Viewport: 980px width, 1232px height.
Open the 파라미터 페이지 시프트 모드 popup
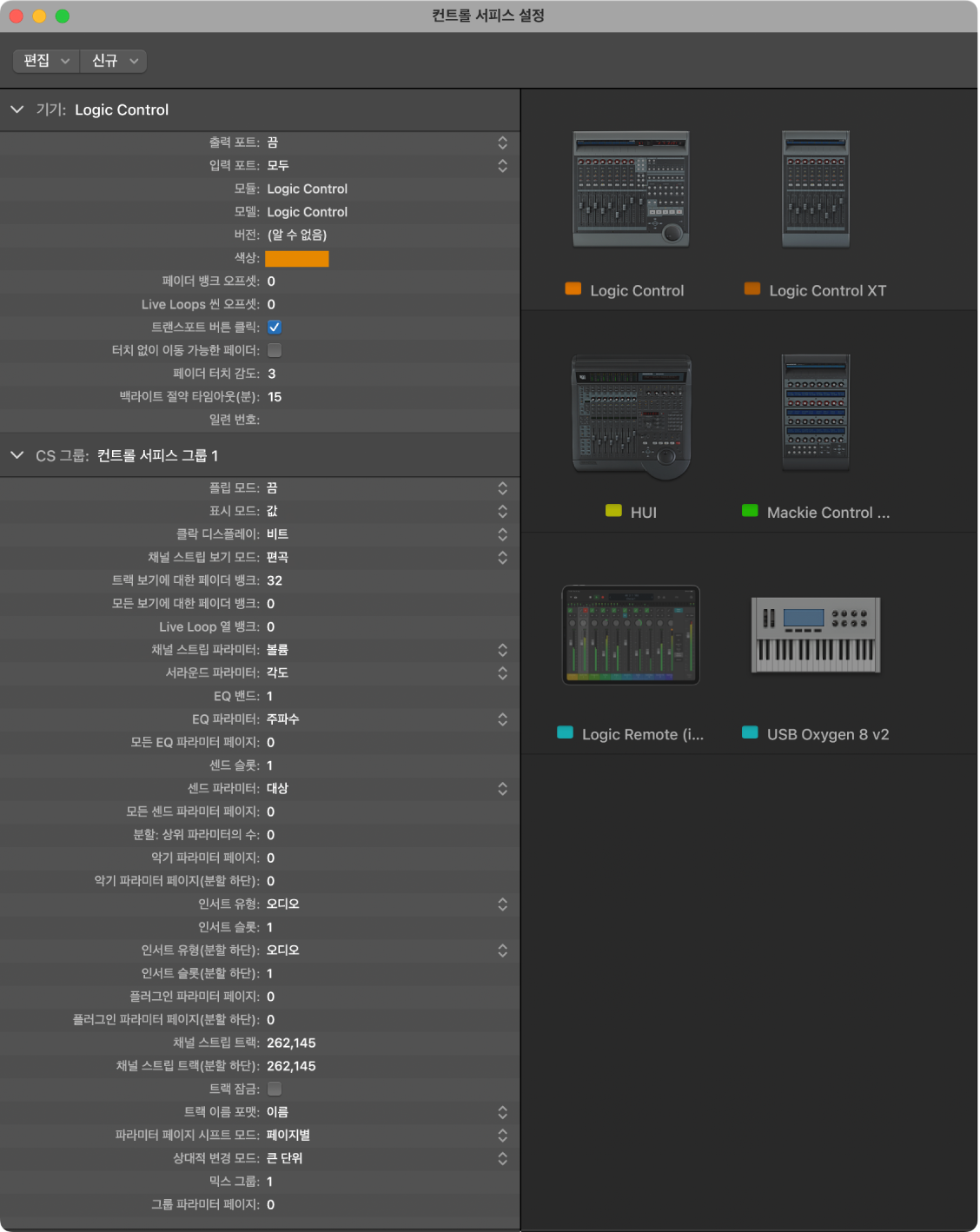coord(502,1136)
